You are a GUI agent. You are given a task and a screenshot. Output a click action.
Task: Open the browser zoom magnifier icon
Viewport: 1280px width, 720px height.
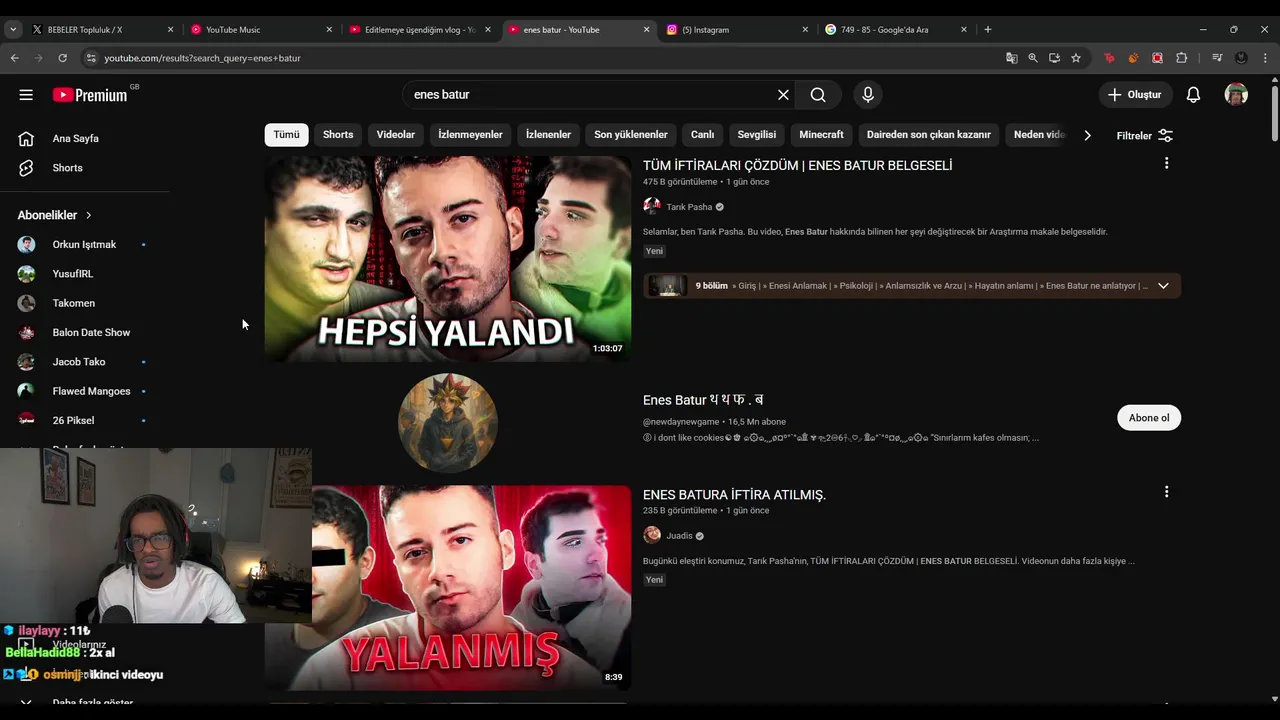coord(1033,58)
